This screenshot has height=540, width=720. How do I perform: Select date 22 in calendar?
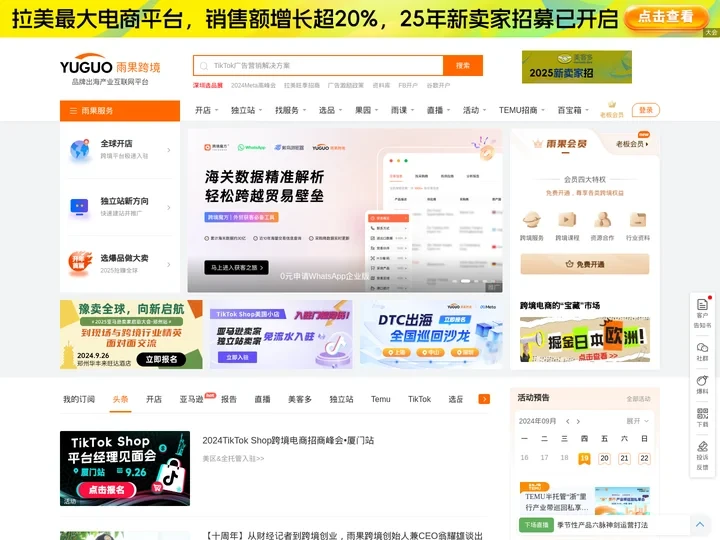click(x=644, y=458)
